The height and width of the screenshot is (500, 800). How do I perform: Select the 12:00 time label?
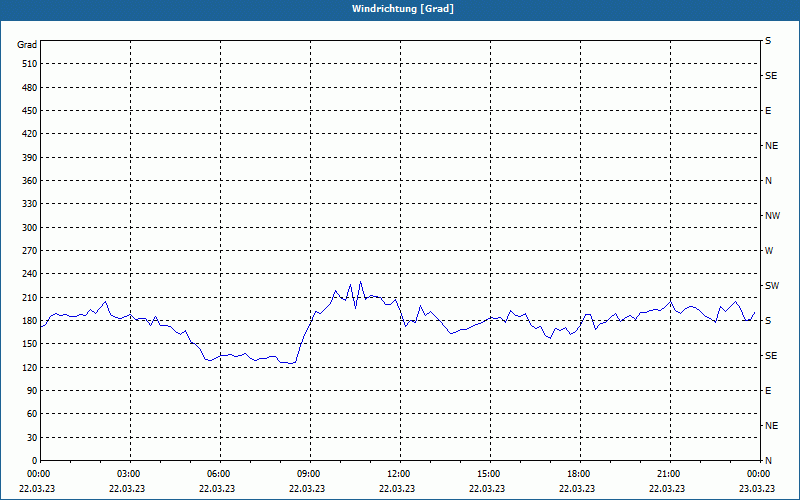398,474
